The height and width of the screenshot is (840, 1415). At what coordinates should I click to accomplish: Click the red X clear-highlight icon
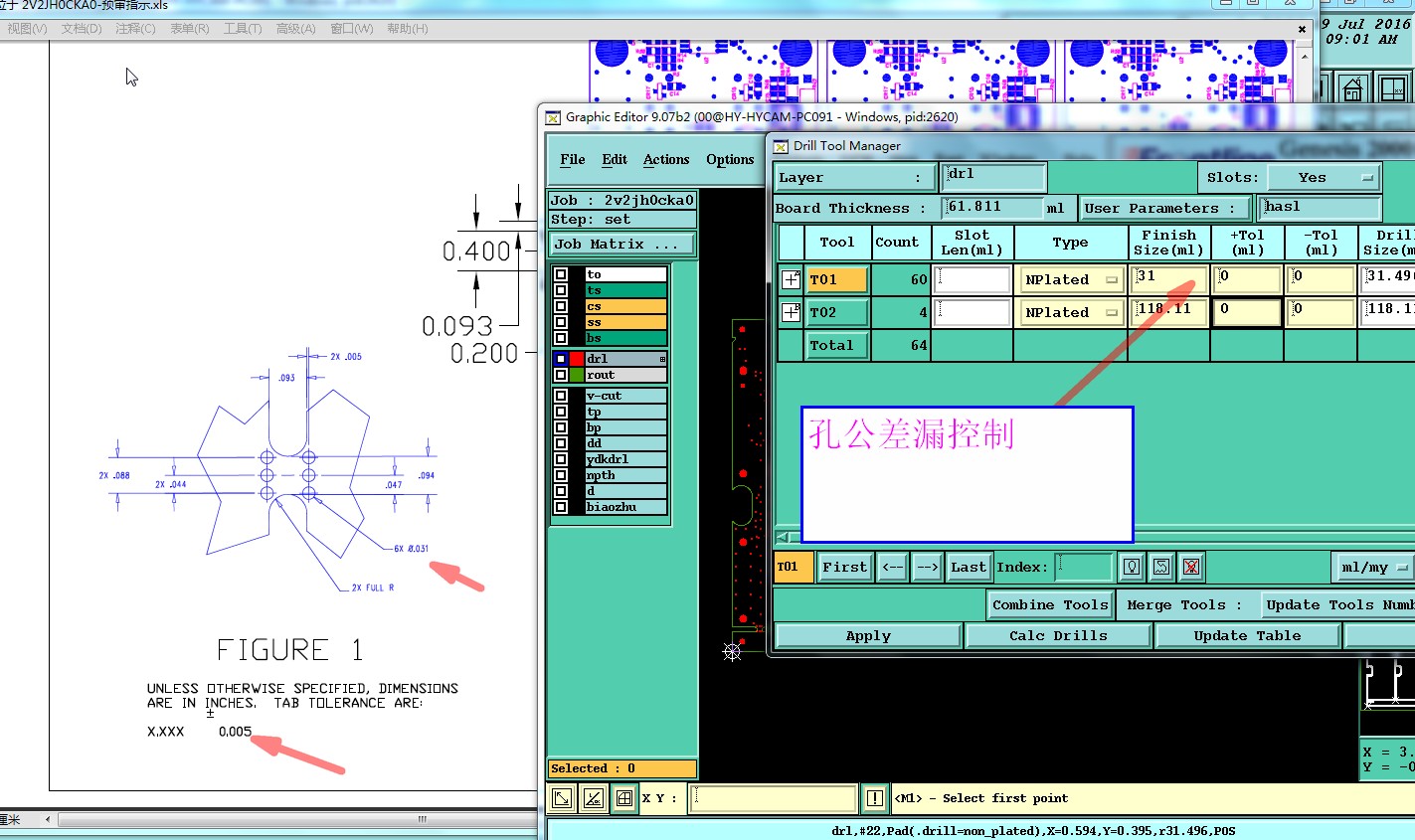click(1191, 567)
